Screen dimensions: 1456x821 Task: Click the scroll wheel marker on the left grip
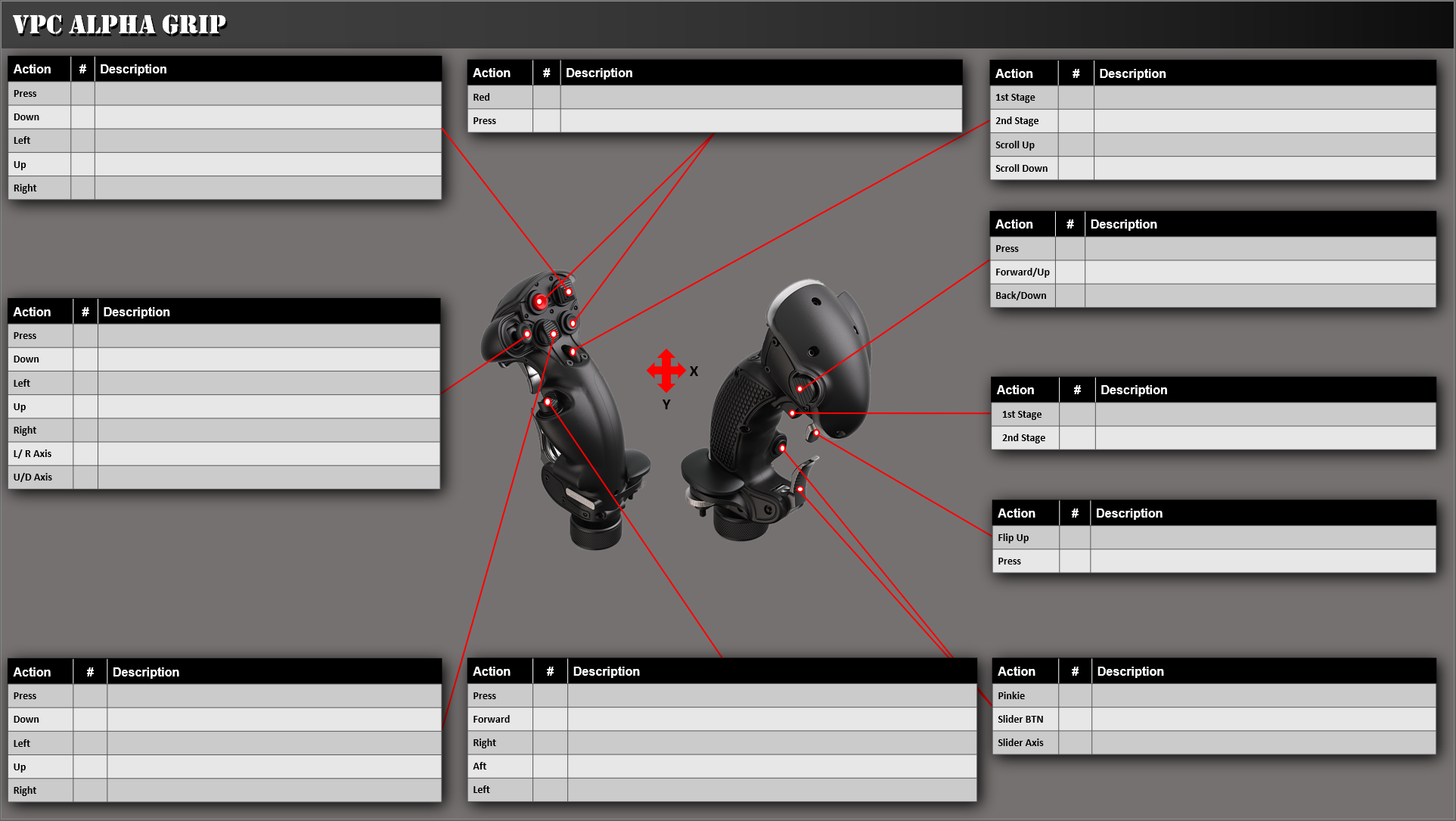(554, 334)
